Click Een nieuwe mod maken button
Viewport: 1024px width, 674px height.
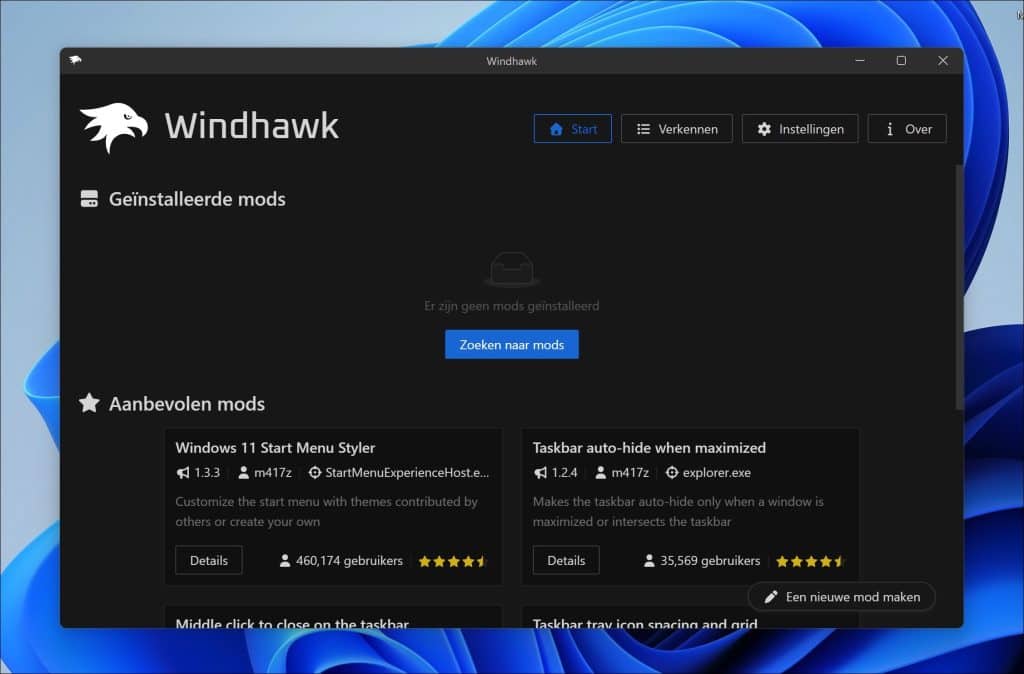point(841,597)
